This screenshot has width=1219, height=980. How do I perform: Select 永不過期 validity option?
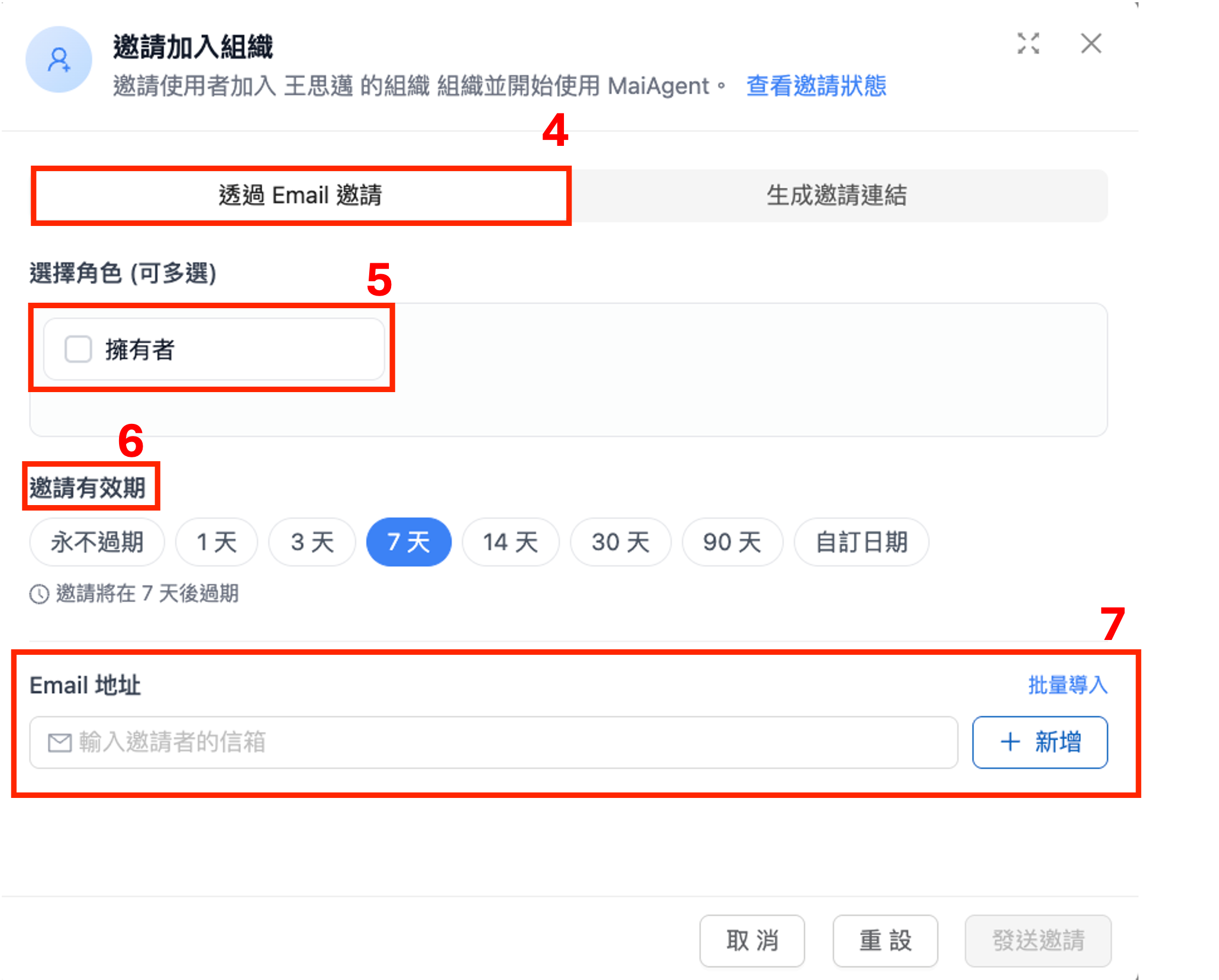pyautogui.click(x=97, y=542)
